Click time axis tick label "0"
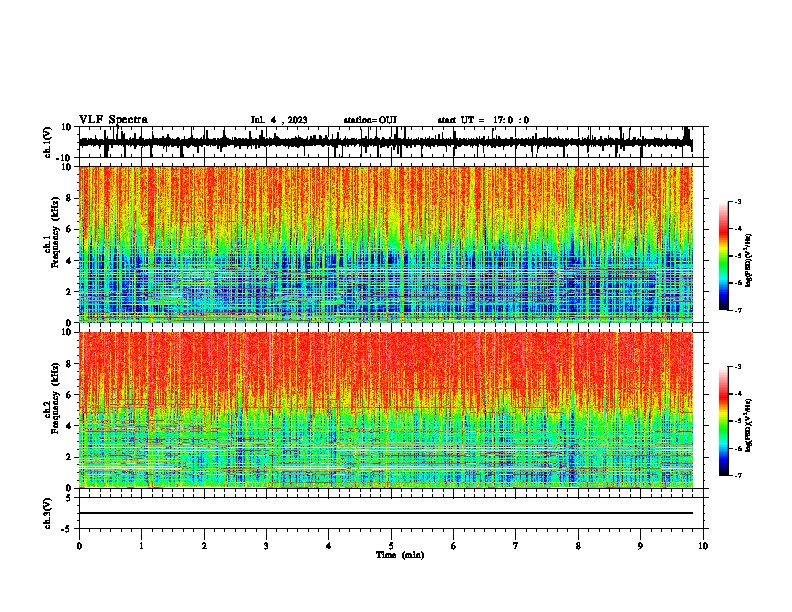792x612 pixels. 79,546
